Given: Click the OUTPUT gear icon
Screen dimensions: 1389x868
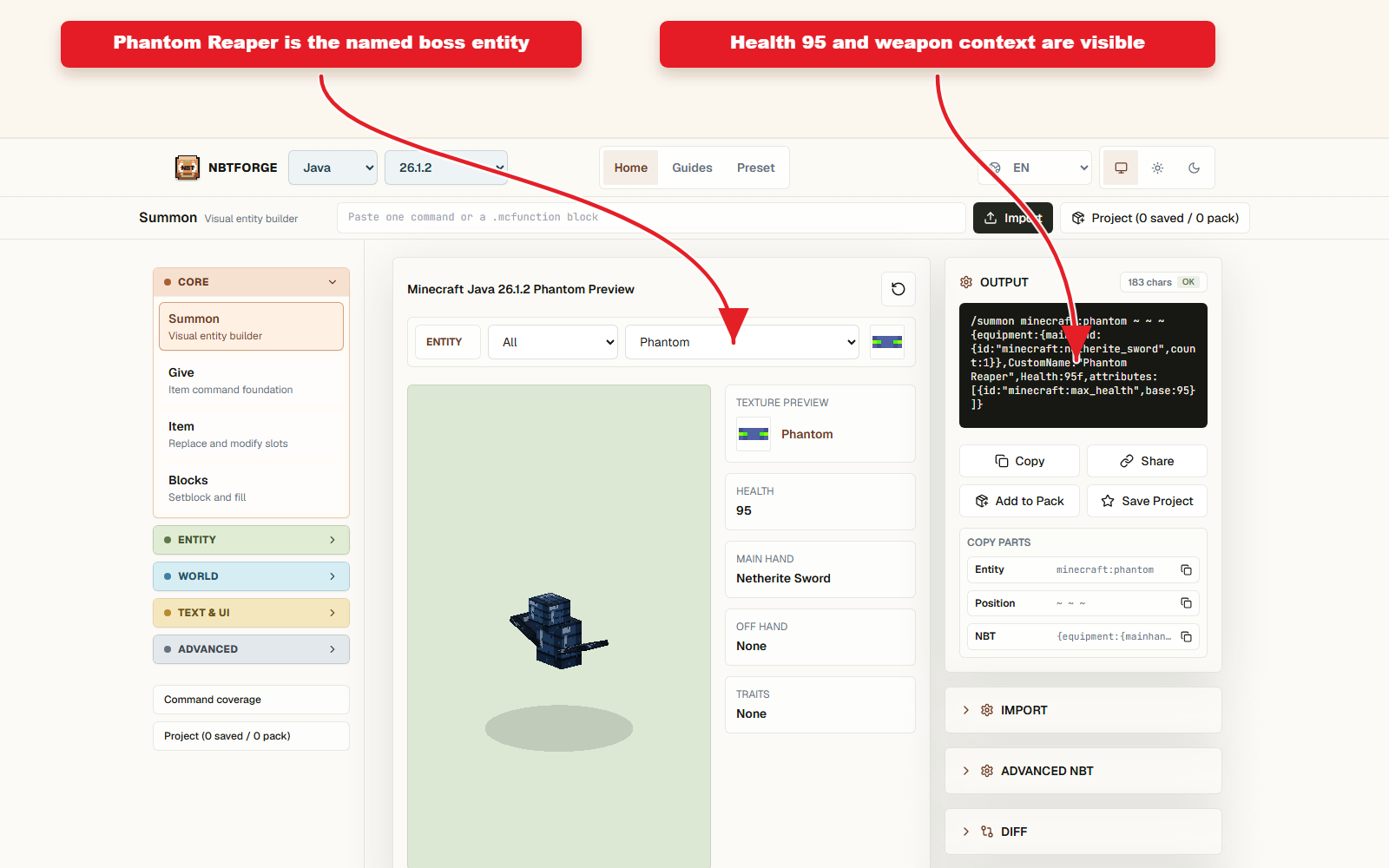Looking at the screenshot, I should tap(966, 282).
